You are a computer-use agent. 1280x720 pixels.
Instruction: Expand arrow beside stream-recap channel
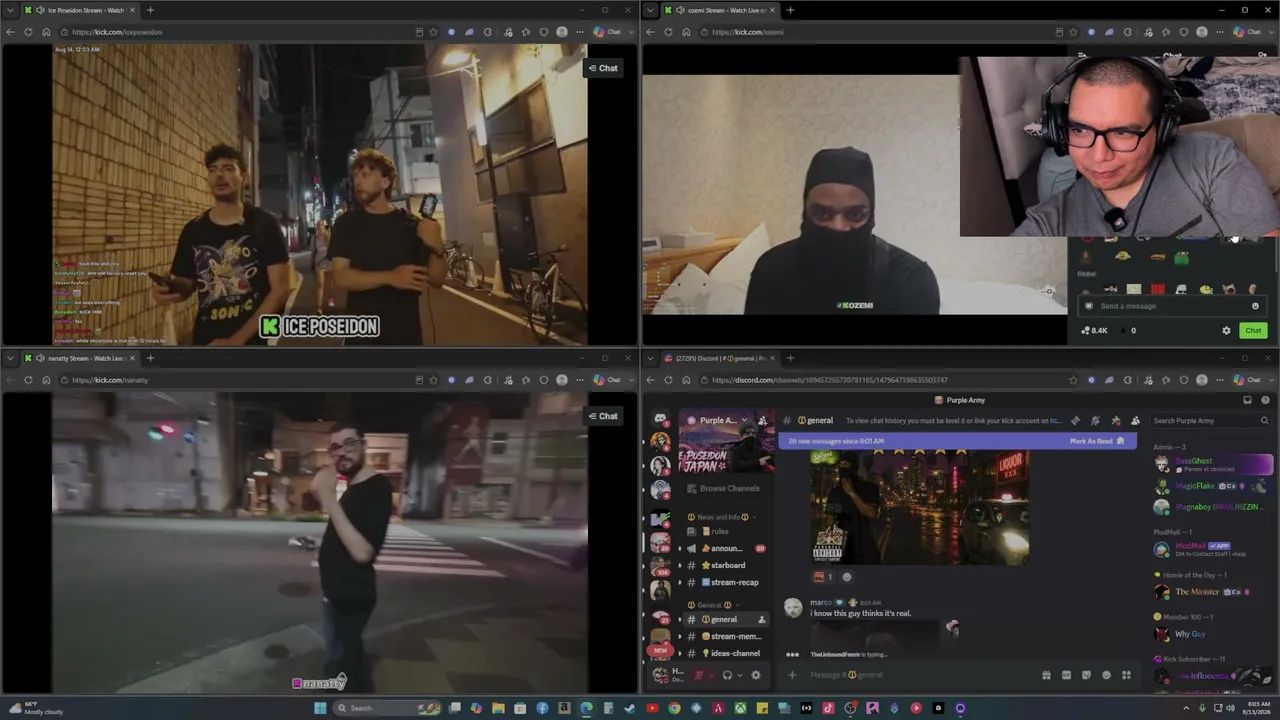tap(680, 582)
